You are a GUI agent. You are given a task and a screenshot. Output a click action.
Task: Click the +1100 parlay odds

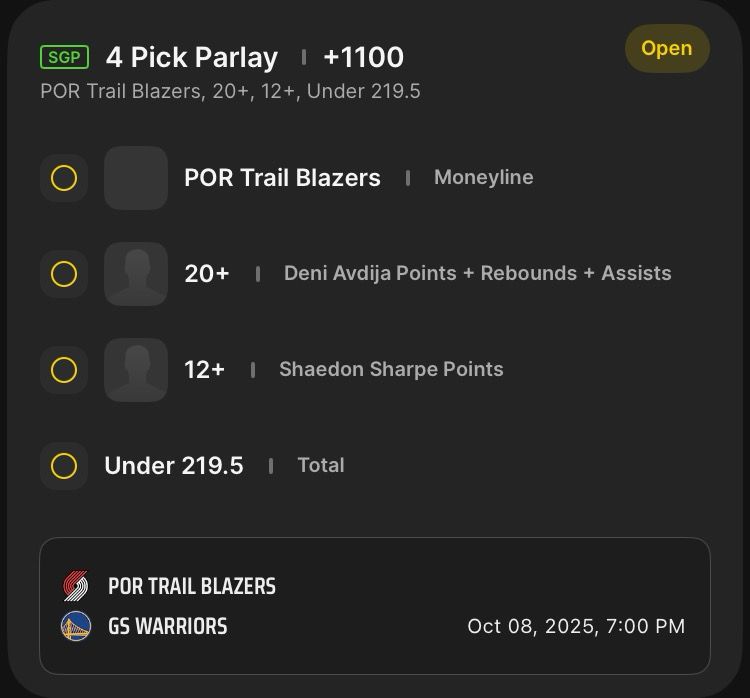[364, 57]
